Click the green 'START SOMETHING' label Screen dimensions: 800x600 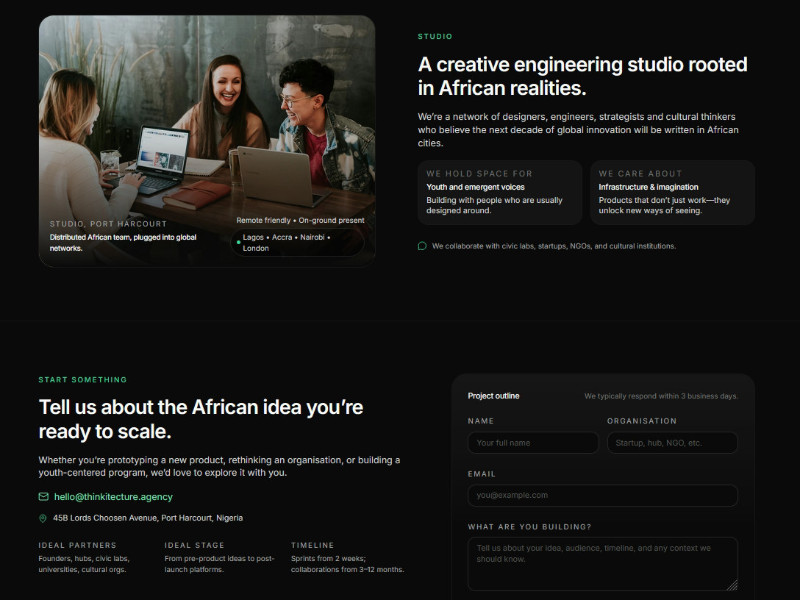coord(83,380)
